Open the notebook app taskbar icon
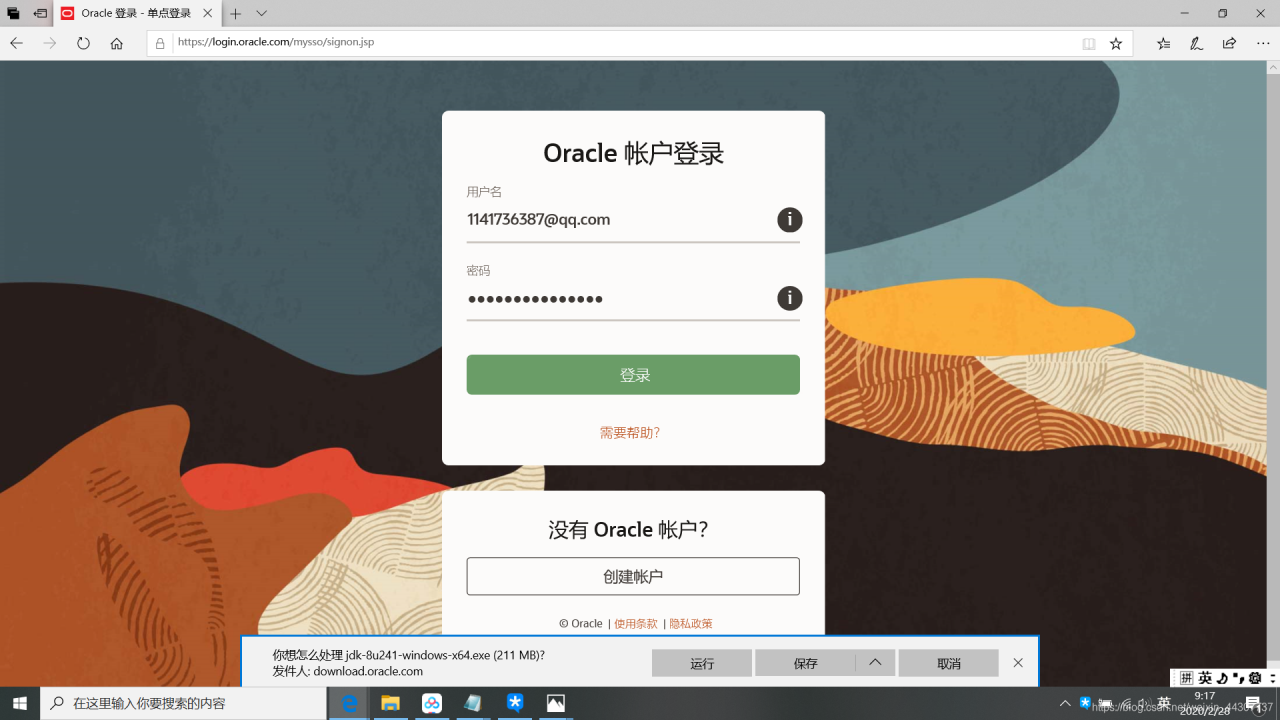1280x720 pixels. pyautogui.click(x=473, y=703)
